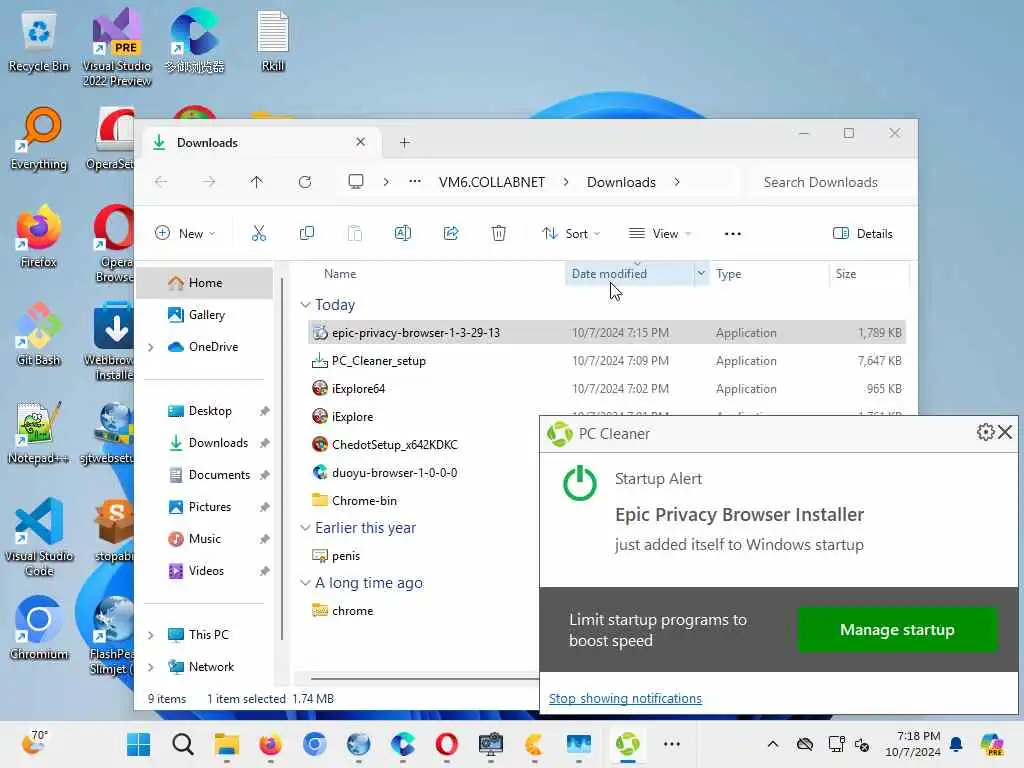The image size is (1024, 768).
Task: Collapse the Today group
Action: (x=305, y=305)
